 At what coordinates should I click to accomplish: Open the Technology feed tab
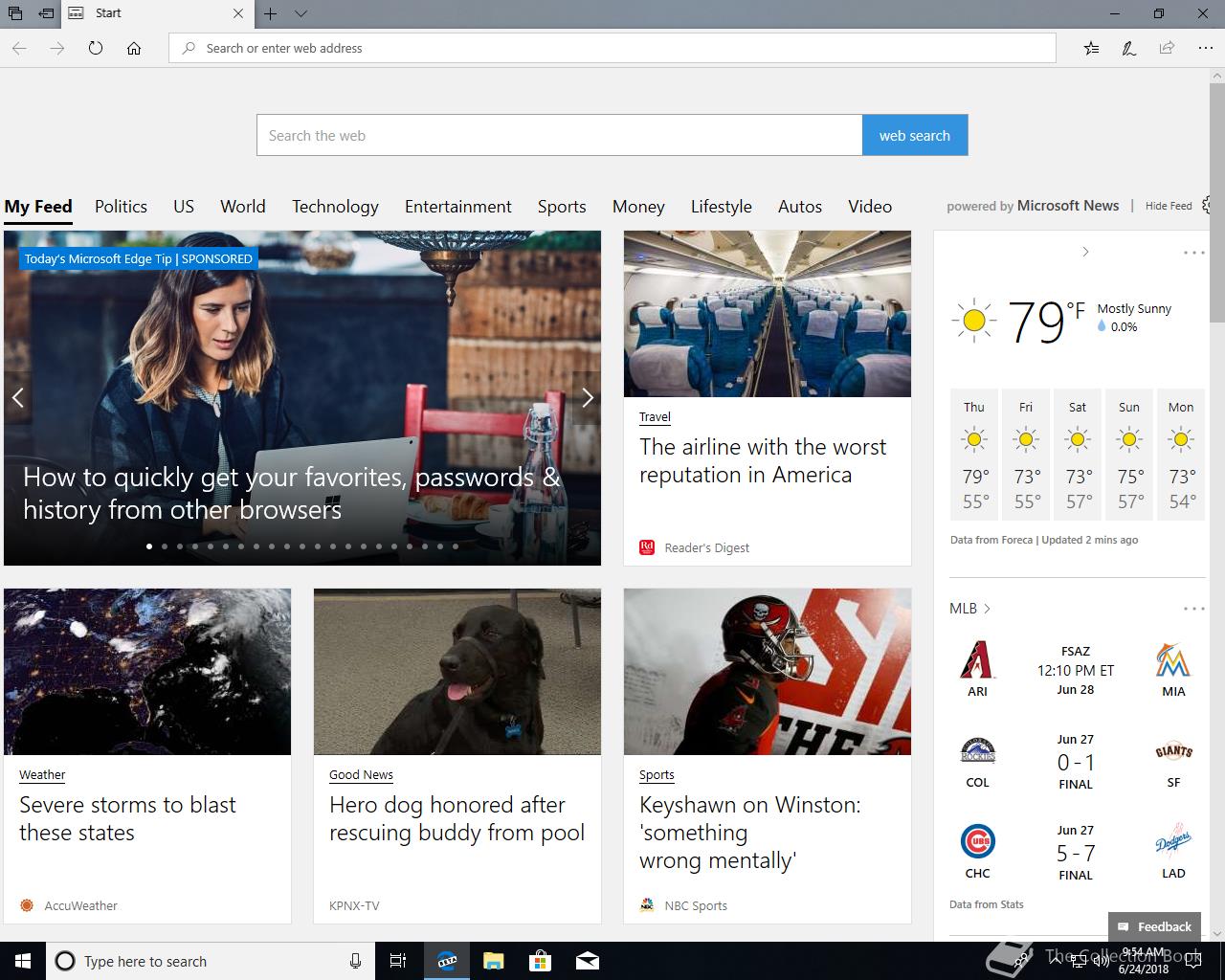(335, 207)
